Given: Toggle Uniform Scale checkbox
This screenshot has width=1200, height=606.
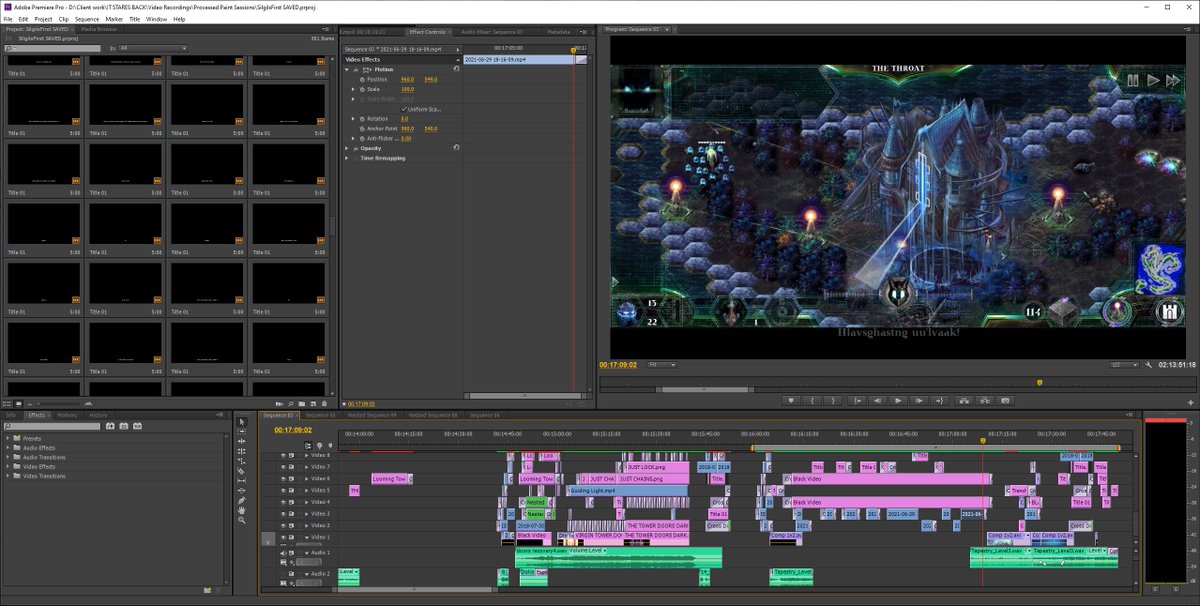Looking at the screenshot, I should tap(403, 108).
